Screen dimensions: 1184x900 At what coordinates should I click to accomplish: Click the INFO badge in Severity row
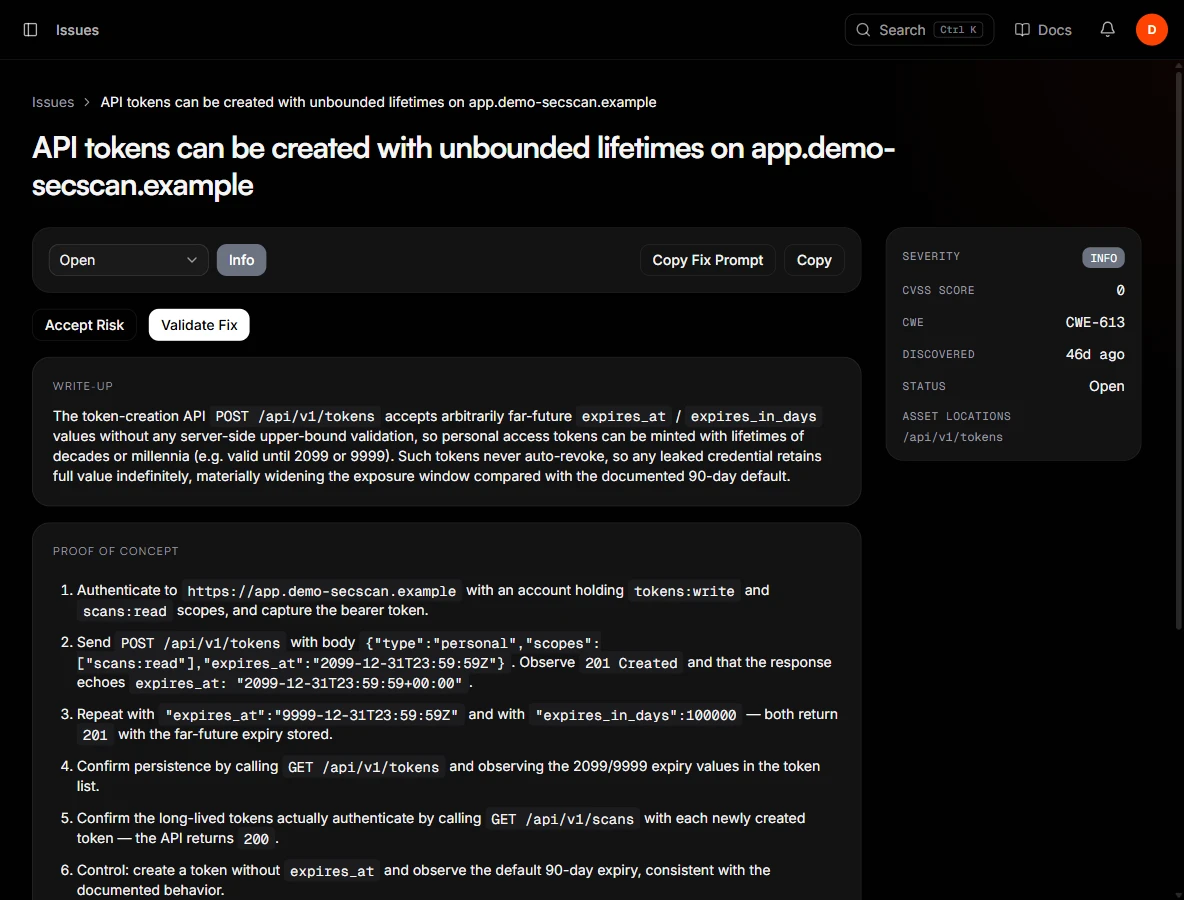[x=1102, y=257]
